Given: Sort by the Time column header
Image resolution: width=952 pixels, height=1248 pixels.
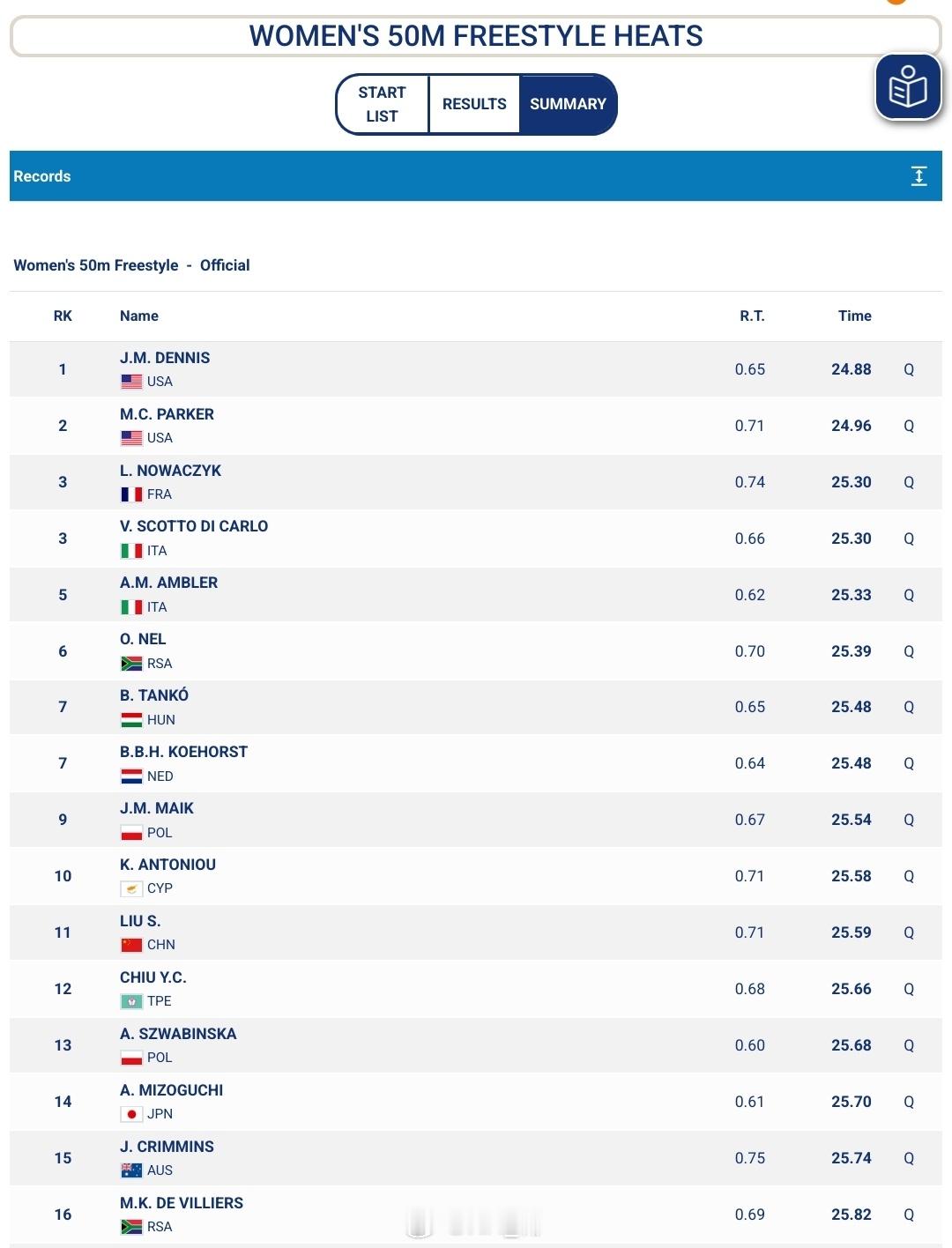Looking at the screenshot, I should pos(854,316).
